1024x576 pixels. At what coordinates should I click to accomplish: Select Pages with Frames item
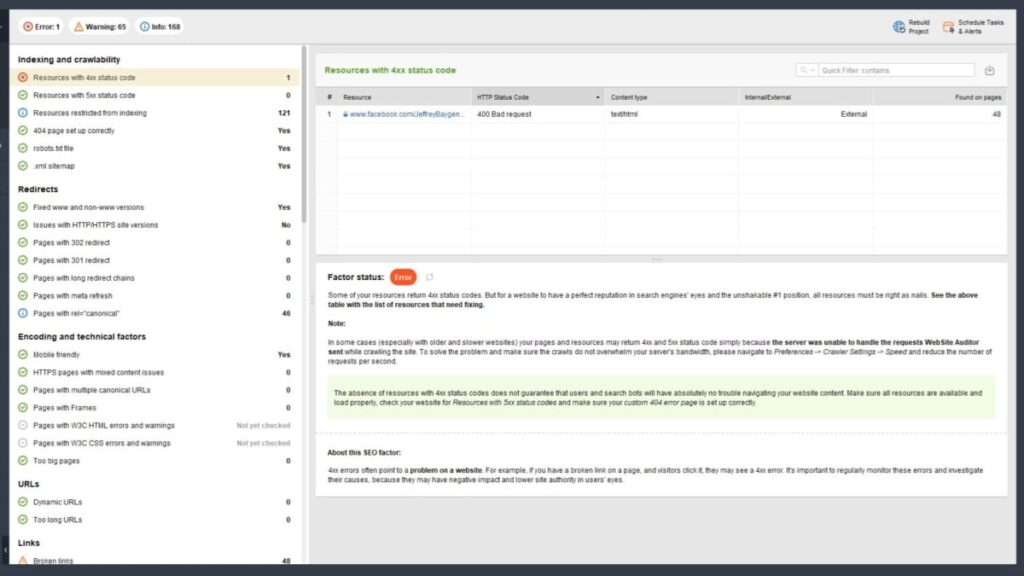[155, 408]
